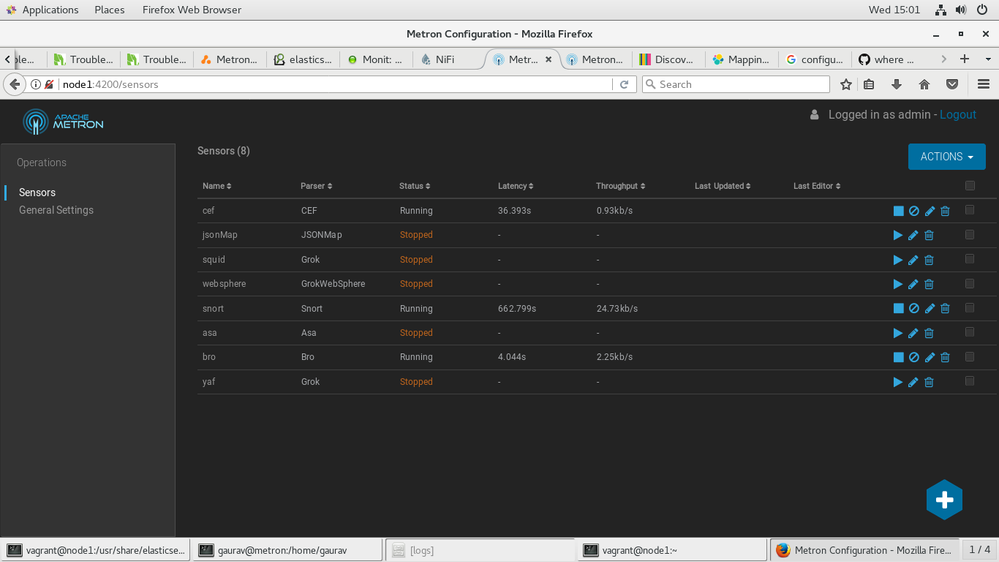
Task: Disable the bro sensor
Action: click(x=914, y=357)
